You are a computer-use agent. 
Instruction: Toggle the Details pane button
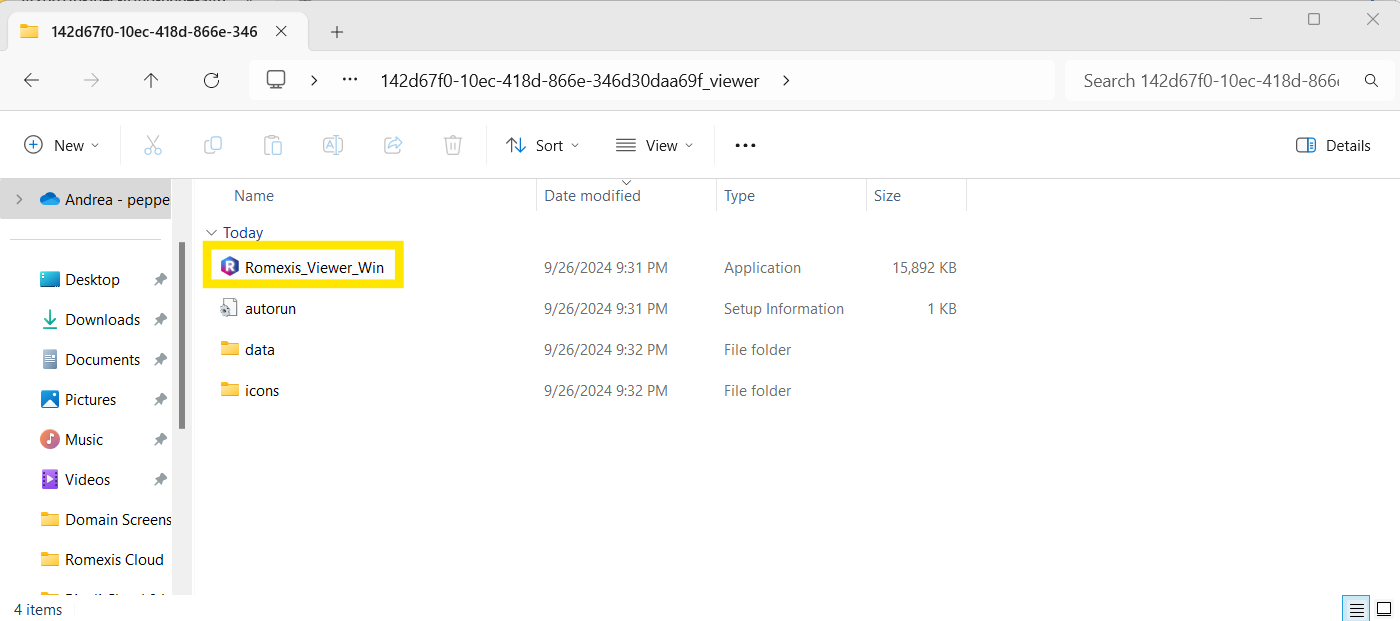[1333, 145]
